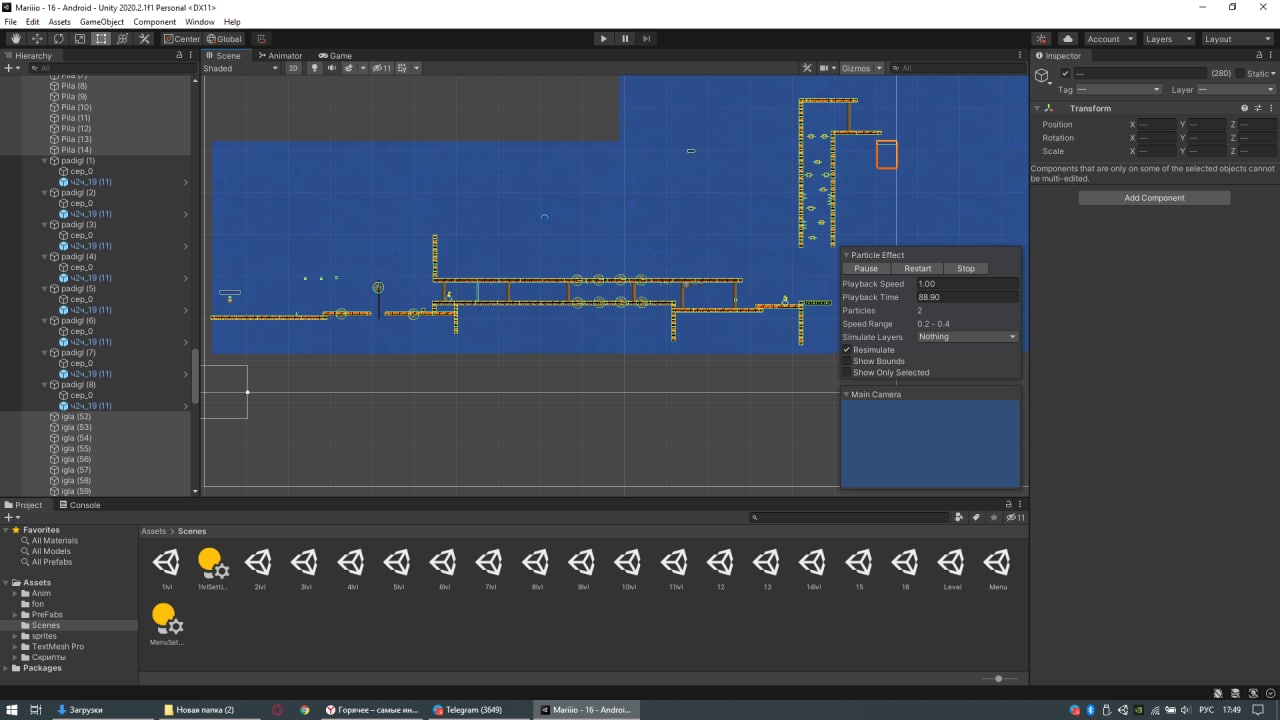Click the asset icon size slider

click(998, 679)
